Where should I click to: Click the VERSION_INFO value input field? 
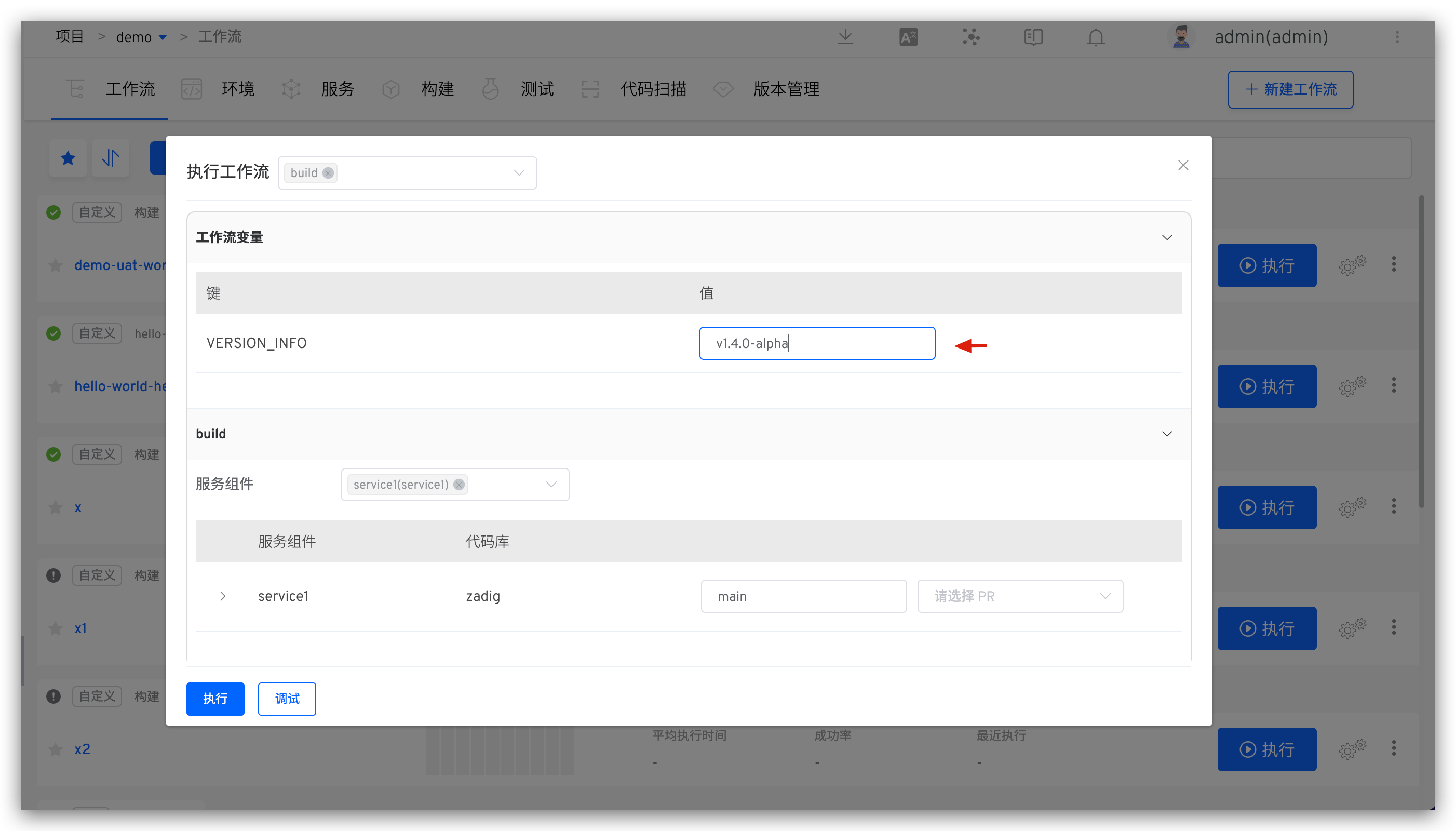pyautogui.click(x=816, y=343)
